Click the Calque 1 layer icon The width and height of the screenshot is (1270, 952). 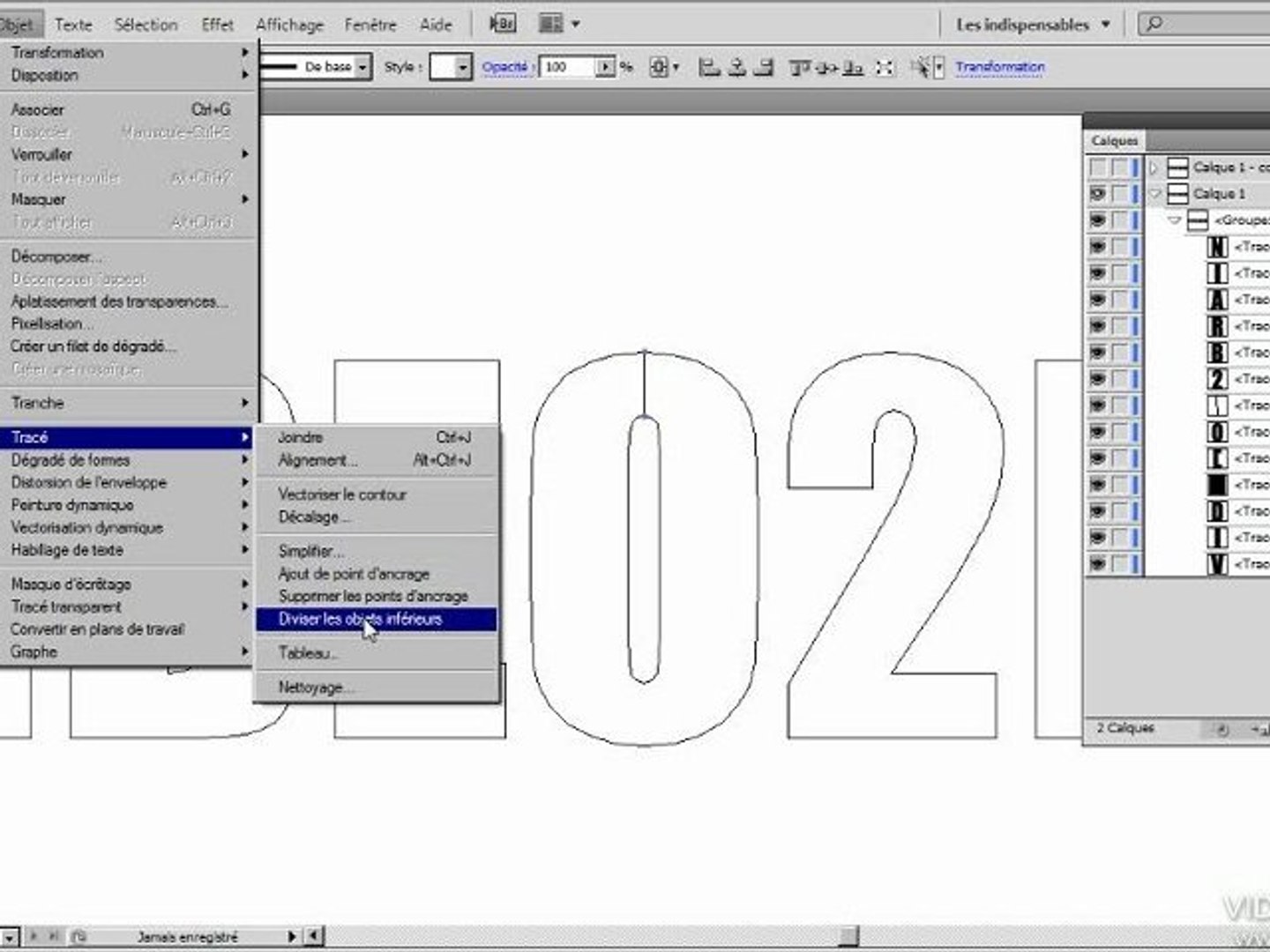[1177, 194]
